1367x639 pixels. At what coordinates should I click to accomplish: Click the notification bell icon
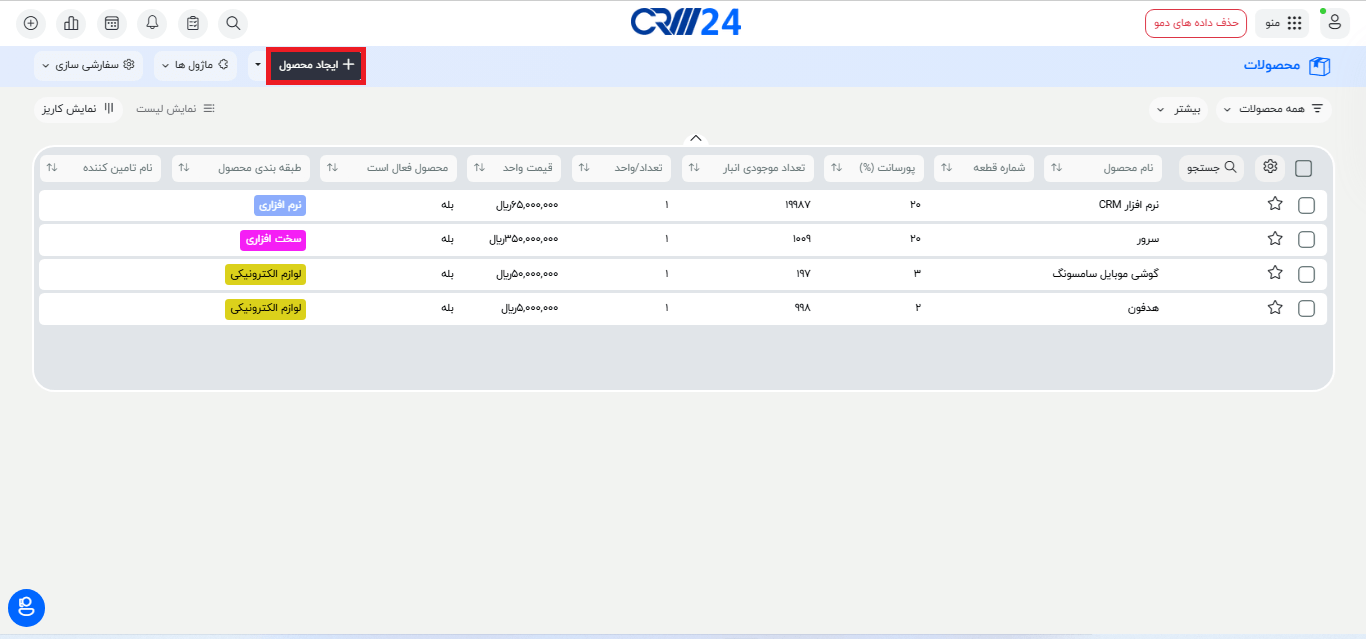(152, 22)
